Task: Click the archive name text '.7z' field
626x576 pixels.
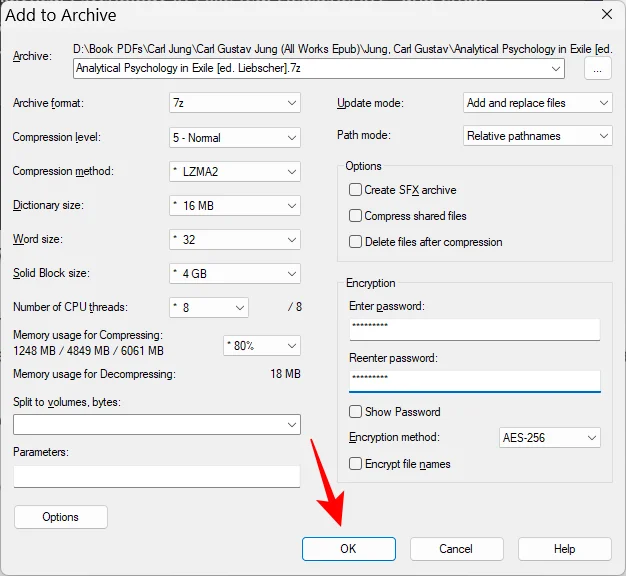Action: point(319,69)
